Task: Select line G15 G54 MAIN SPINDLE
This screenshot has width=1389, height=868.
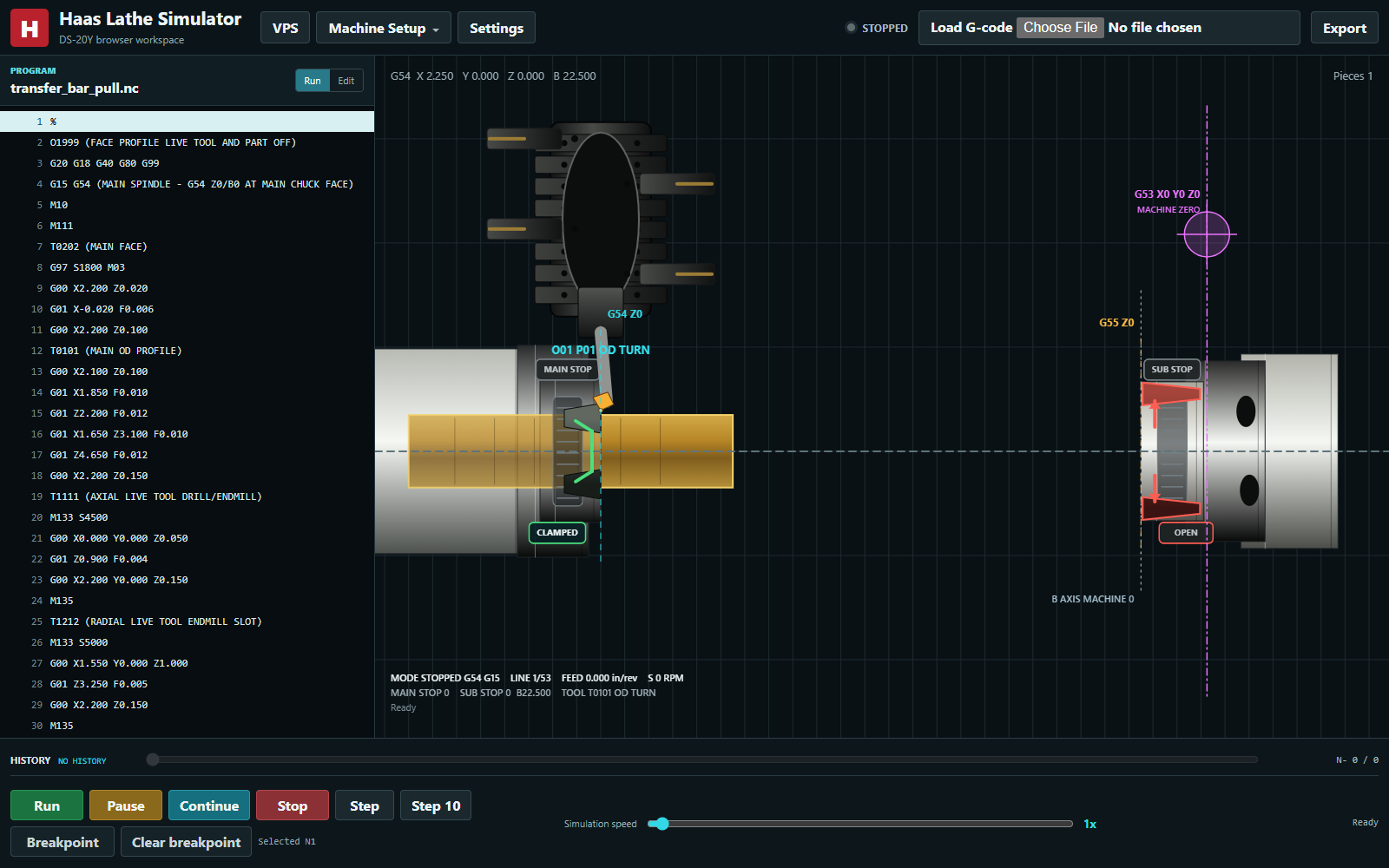Action: point(187,184)
